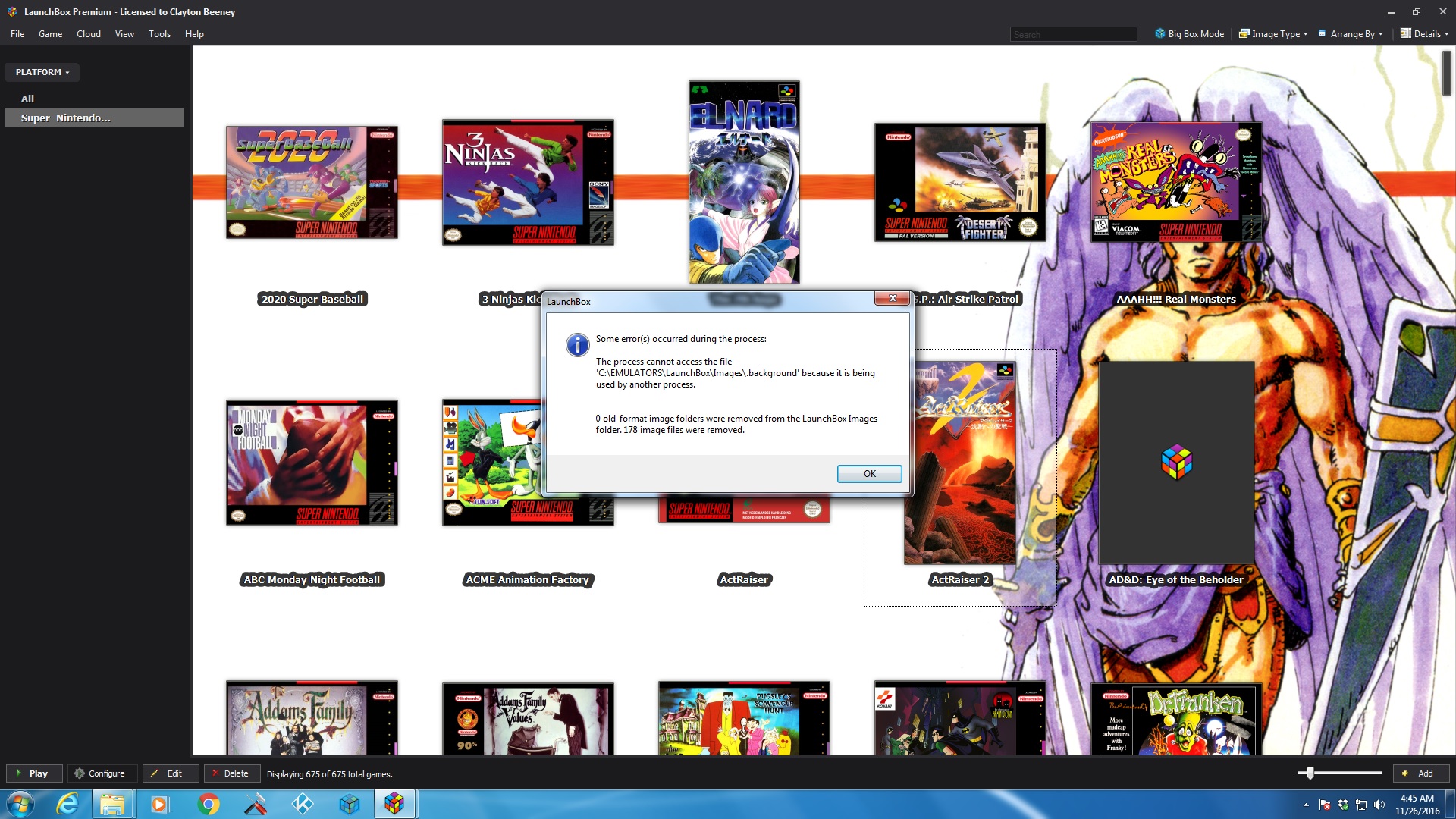Screen dimensions: 1456x819
Task: Select the Batman Konami box art
Action: tap(960, 718)
